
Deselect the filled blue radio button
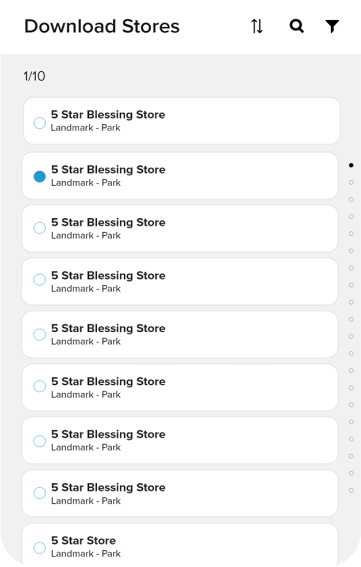tap(39, 176)
